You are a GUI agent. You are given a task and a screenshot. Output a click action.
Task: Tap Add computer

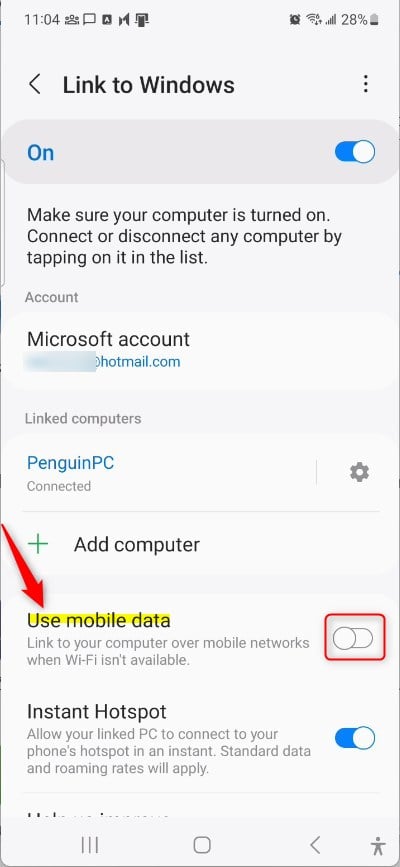coord(200,545)
